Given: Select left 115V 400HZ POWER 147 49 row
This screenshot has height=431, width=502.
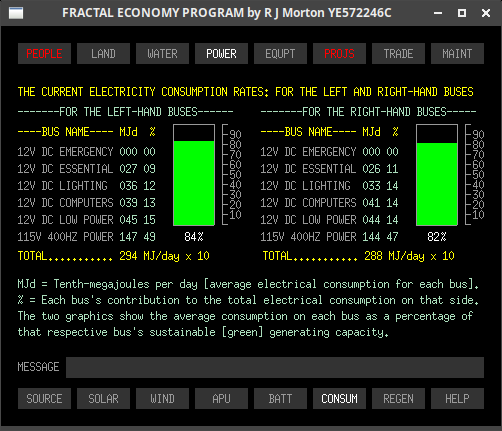Looking at the screenshot, I should tap(87, 237).
